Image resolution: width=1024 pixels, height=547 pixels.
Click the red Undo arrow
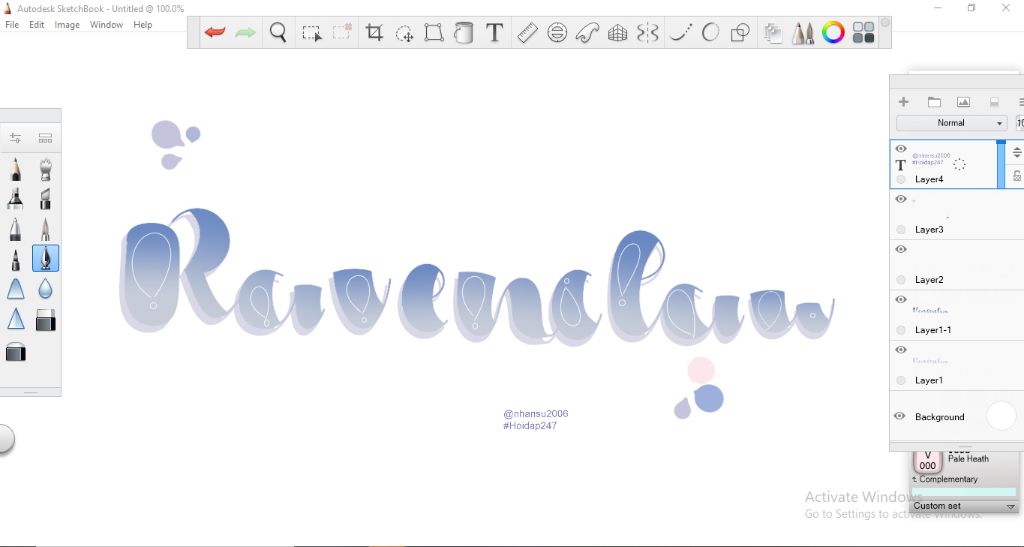[214, 32]
